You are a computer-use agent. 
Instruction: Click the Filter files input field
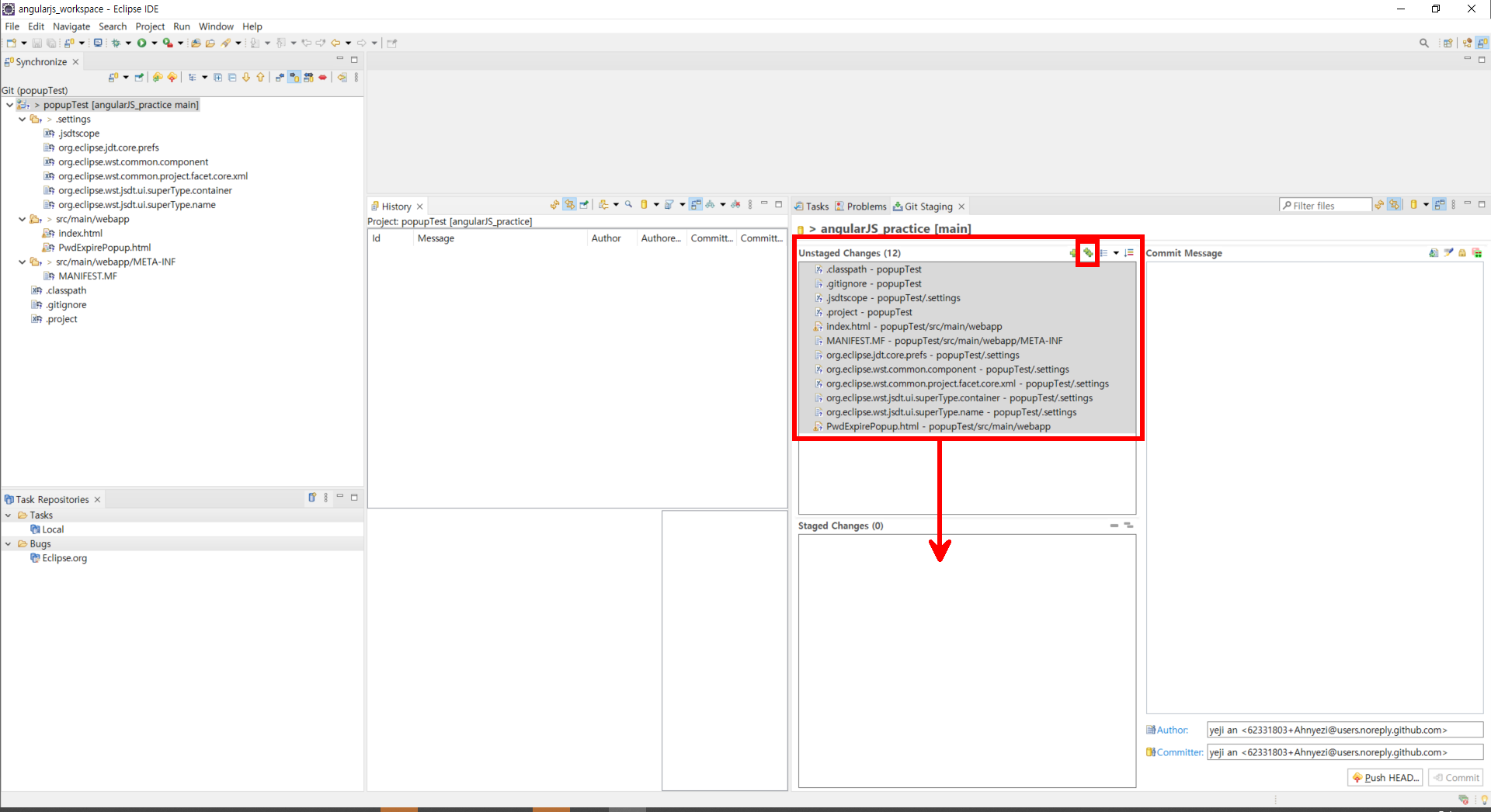pos(1326,206)
